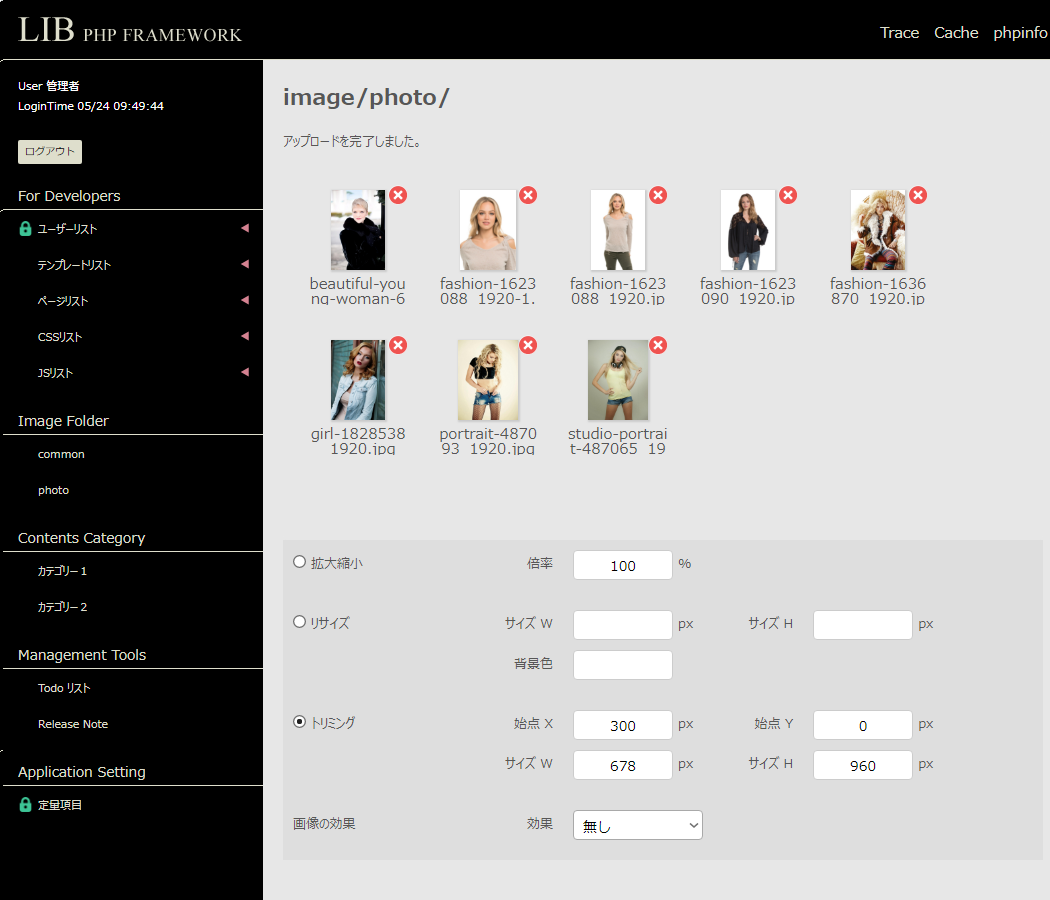
Task: Open the Trace menu item
Action: pos(899,33)
